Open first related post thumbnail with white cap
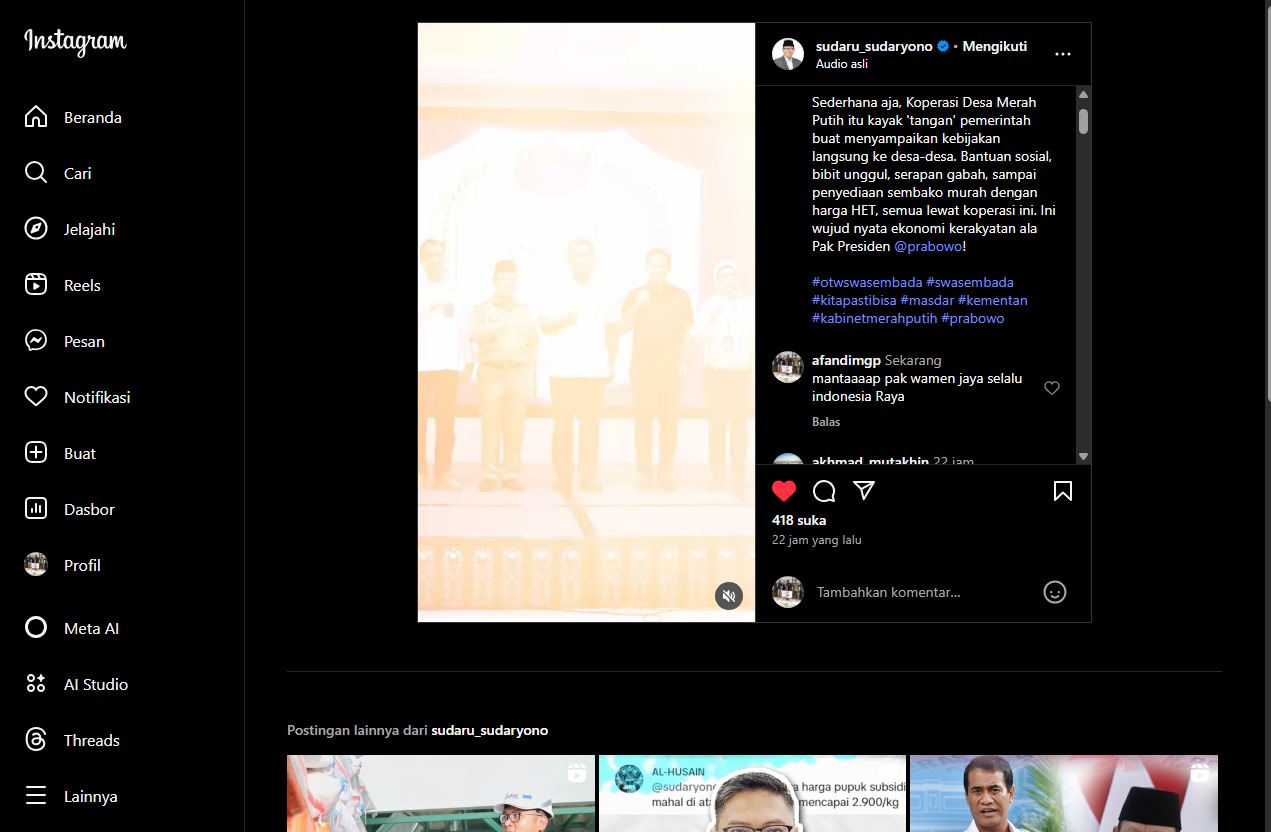 pos(441,793)
